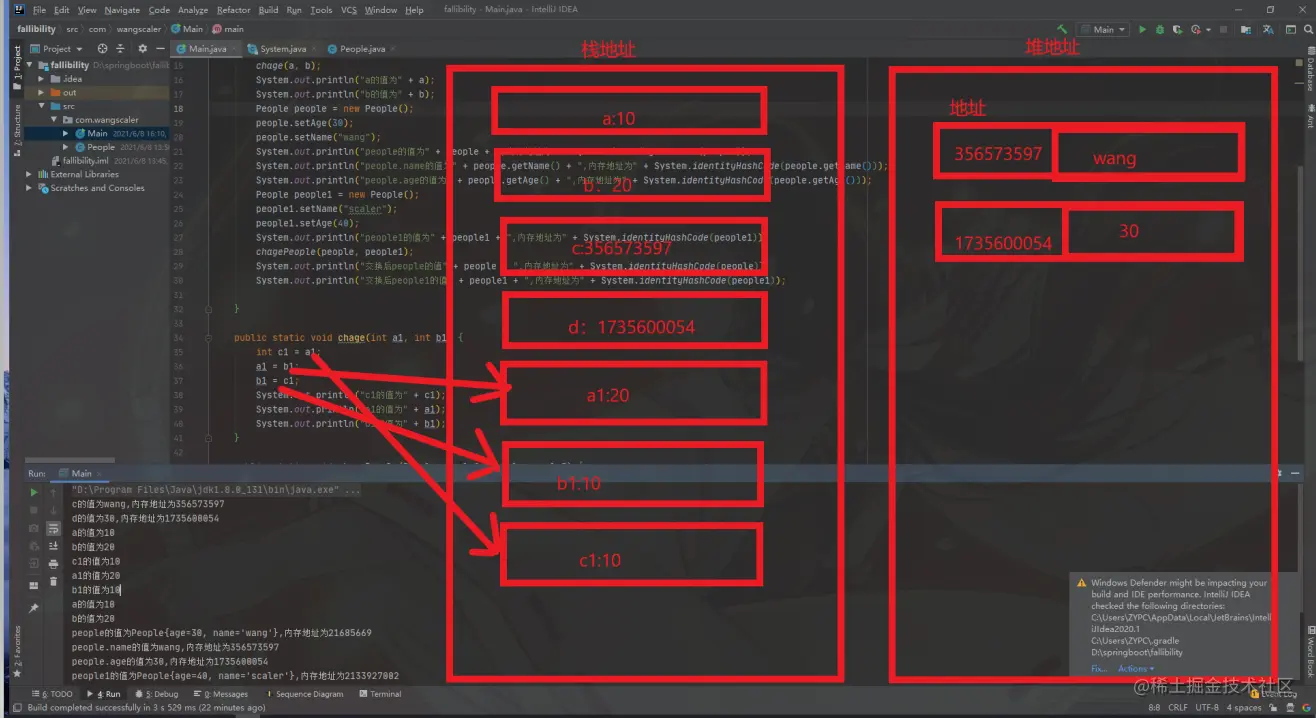
Task: Click the Stop square in main toolbar
Action: tap(1224, 29)
